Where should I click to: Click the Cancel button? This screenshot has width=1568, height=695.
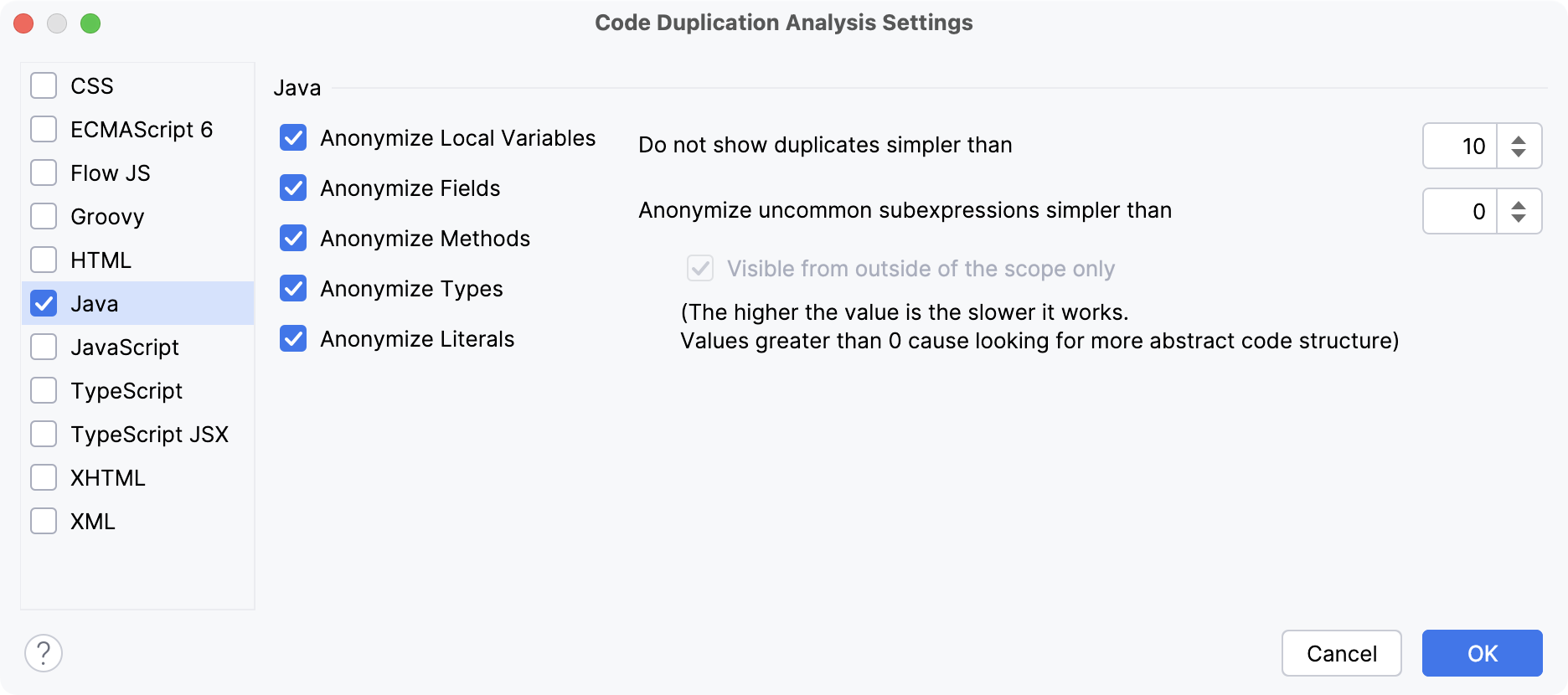click(1341, 653)
